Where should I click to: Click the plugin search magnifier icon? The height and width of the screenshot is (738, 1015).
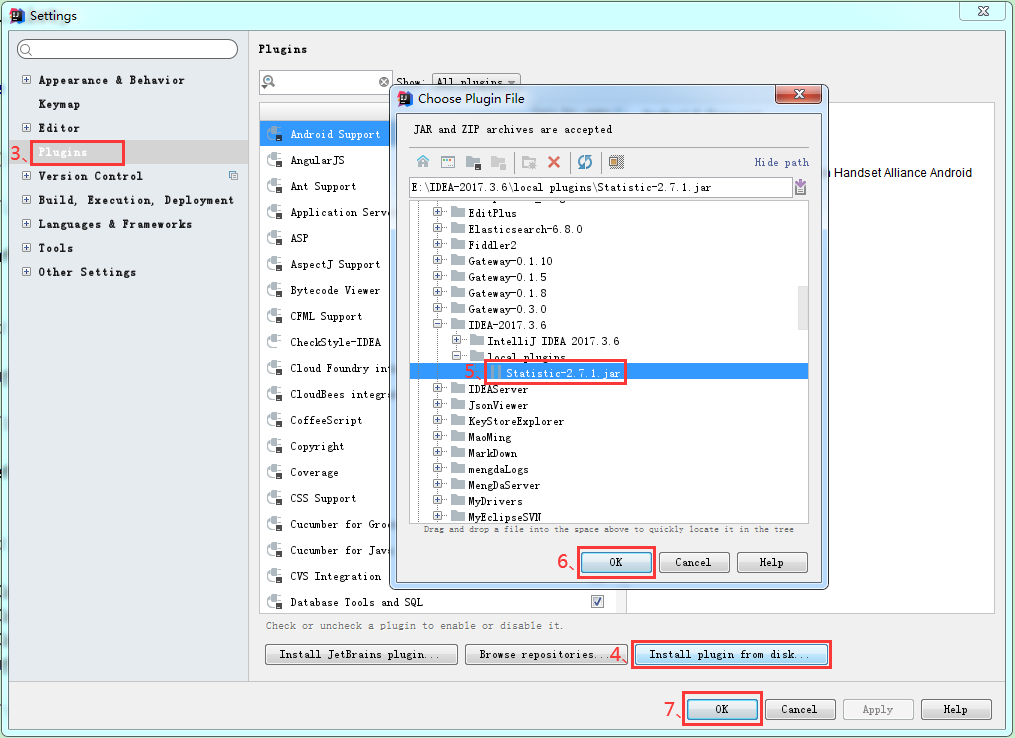click(269, 82)
